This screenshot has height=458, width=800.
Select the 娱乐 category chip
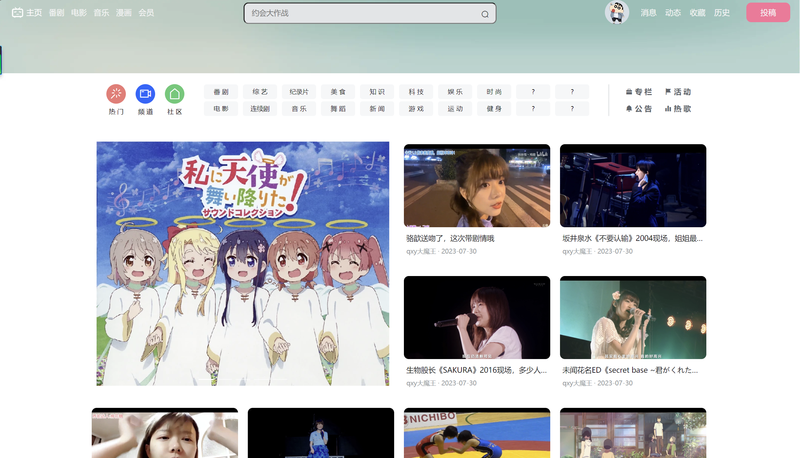[x=455, y=92]
